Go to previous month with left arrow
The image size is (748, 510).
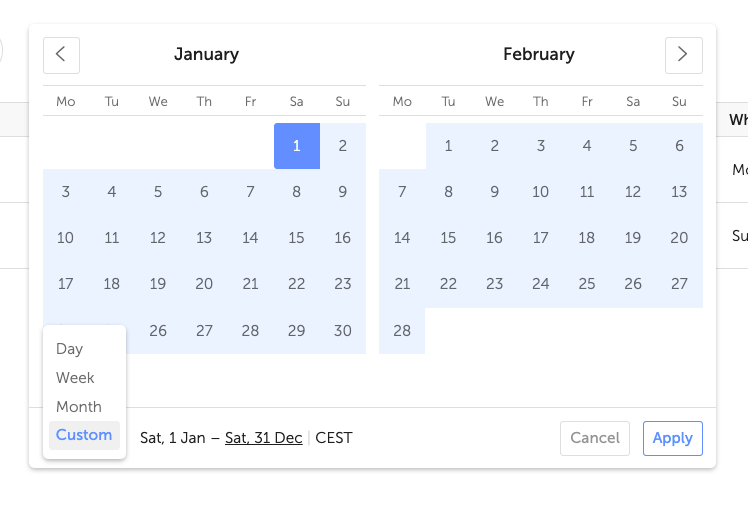click(x=61, y=55)
